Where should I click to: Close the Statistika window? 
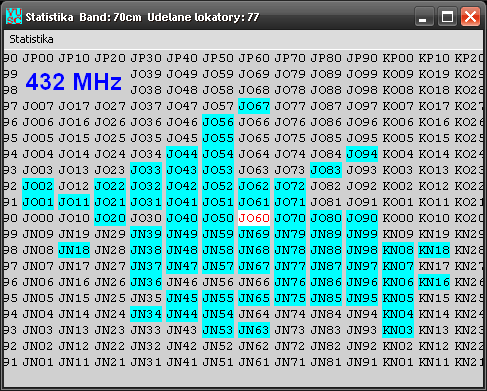click(470, 16)
